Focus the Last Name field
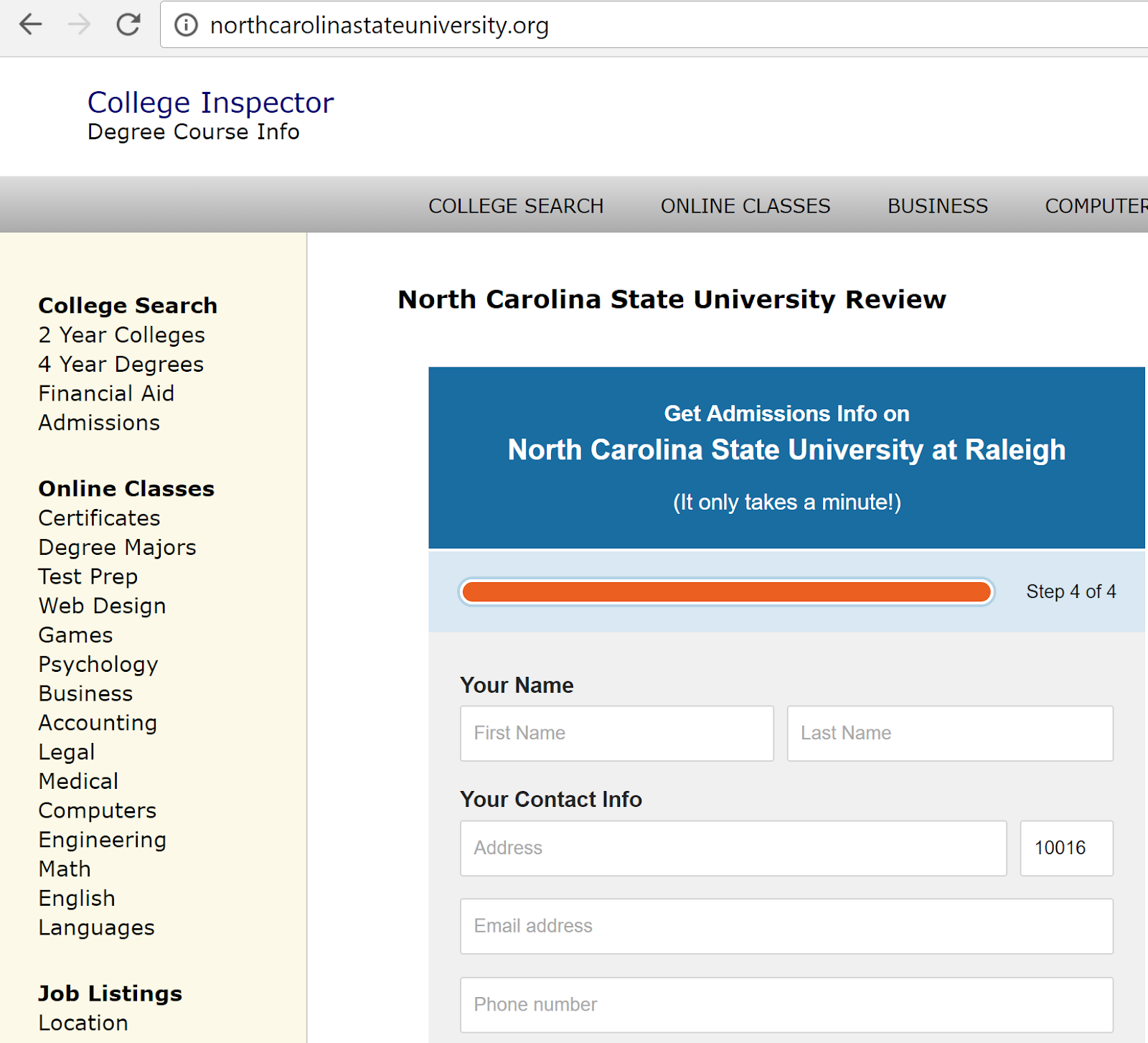 (950, 733)
